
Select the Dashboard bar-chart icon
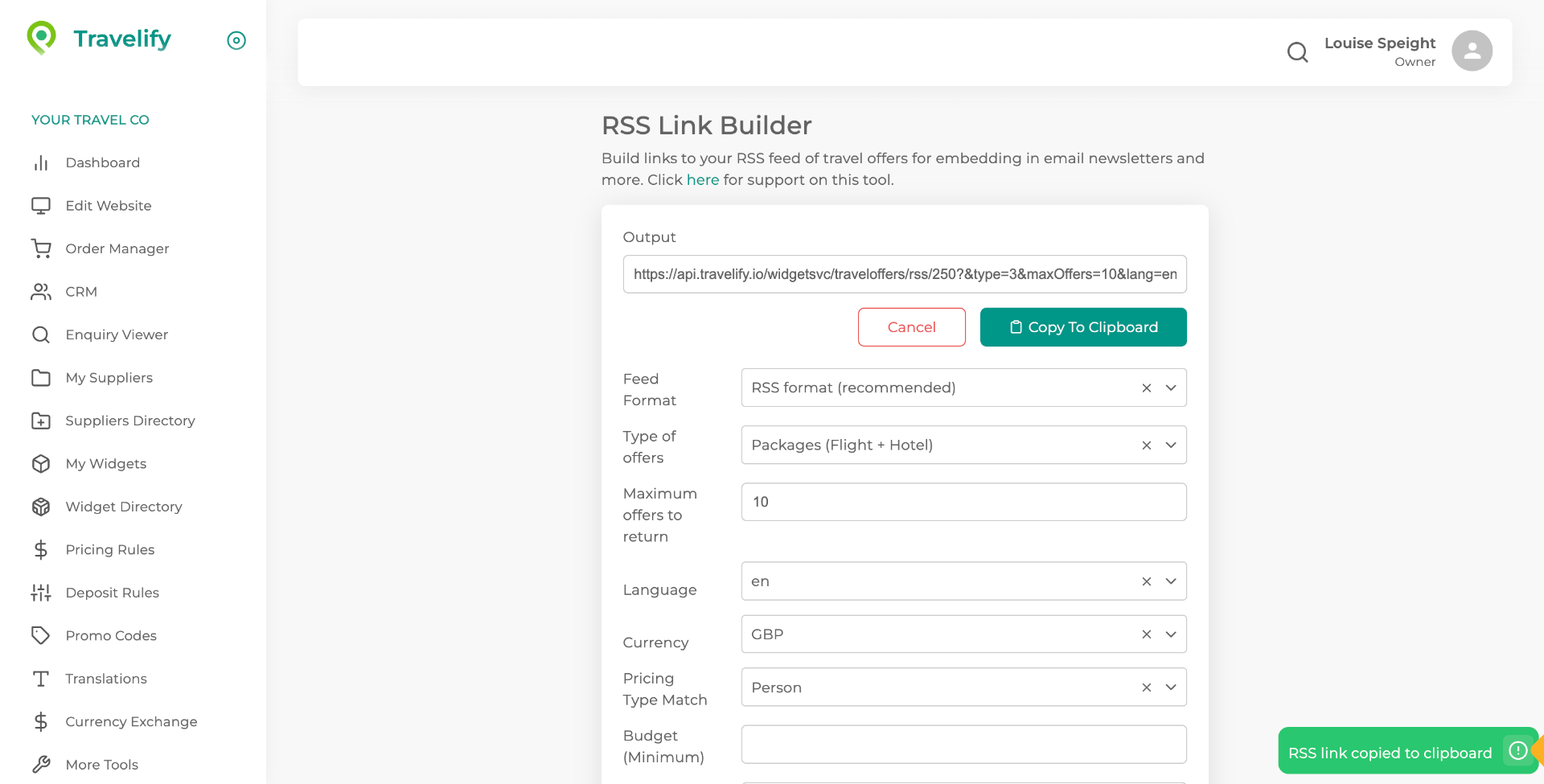41,162
